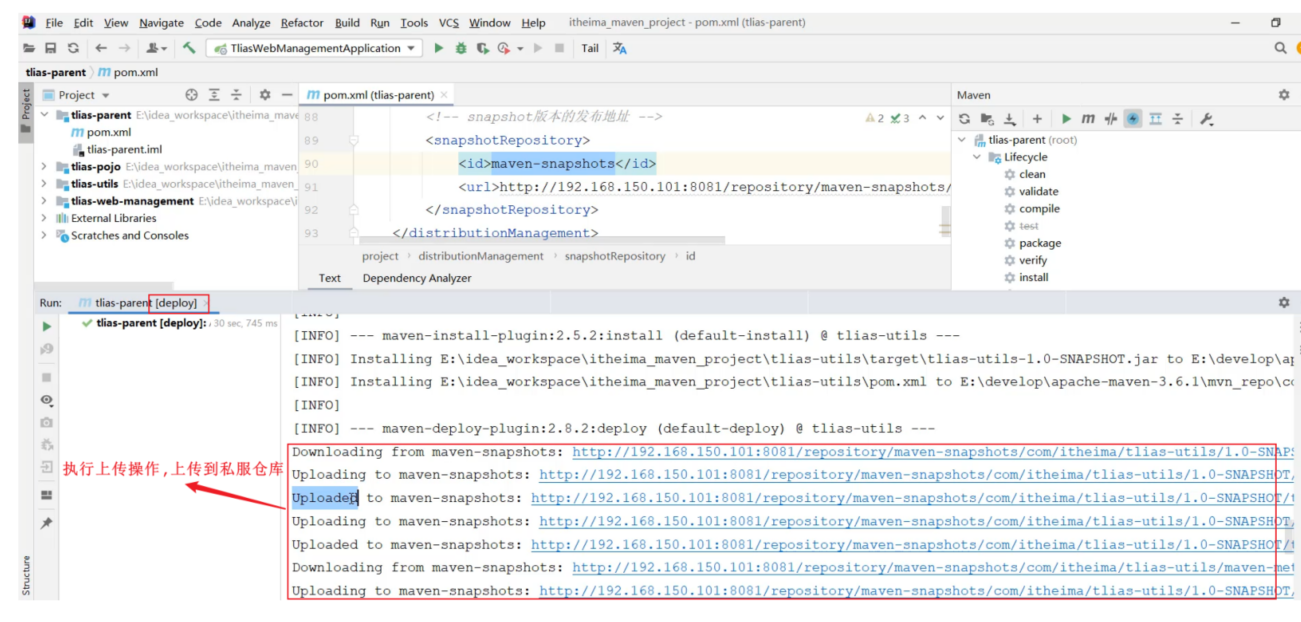The height and width of the screenshot is (622, 1301).
Task: Open tlias-parent.iml in the Project tree
Action: click(x=124, y=149)
